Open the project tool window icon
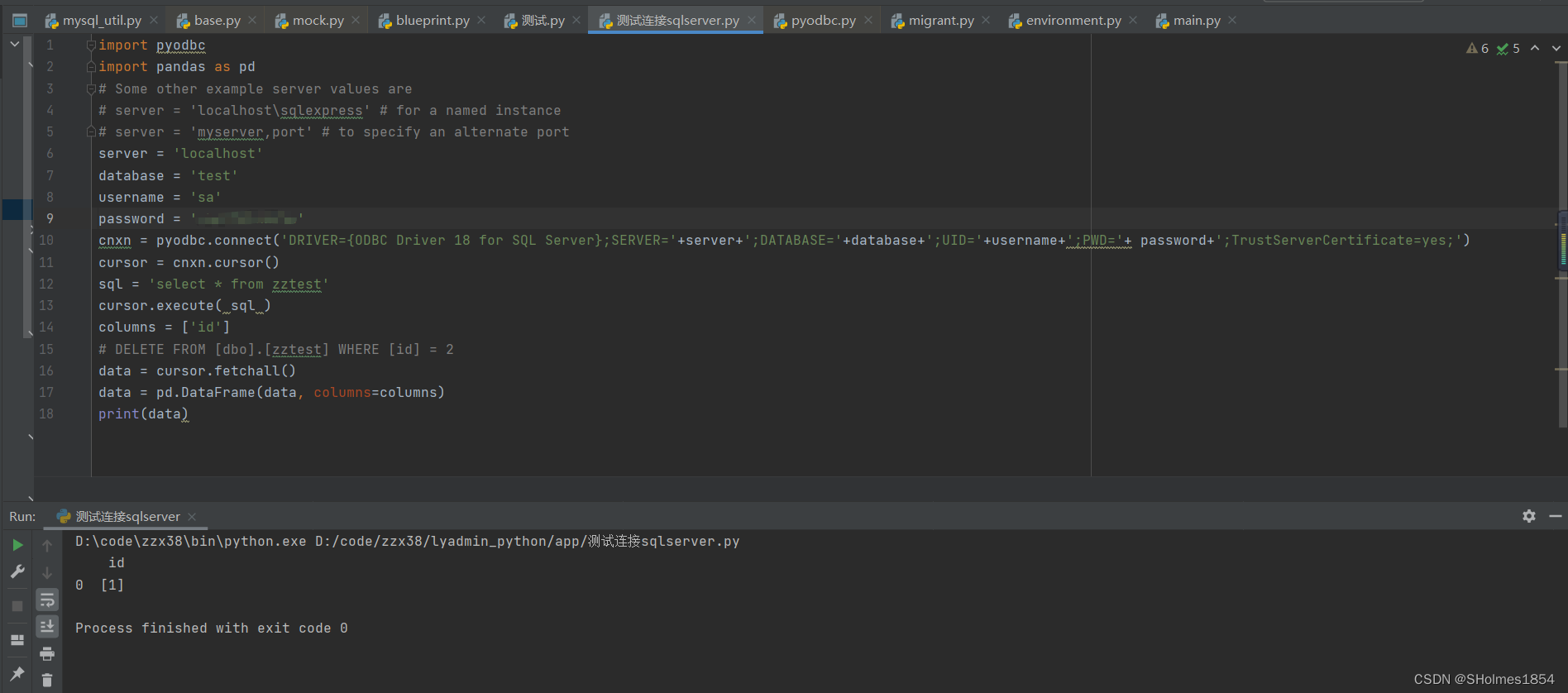This screenshot has height=693, width=1568. [20, 20]
